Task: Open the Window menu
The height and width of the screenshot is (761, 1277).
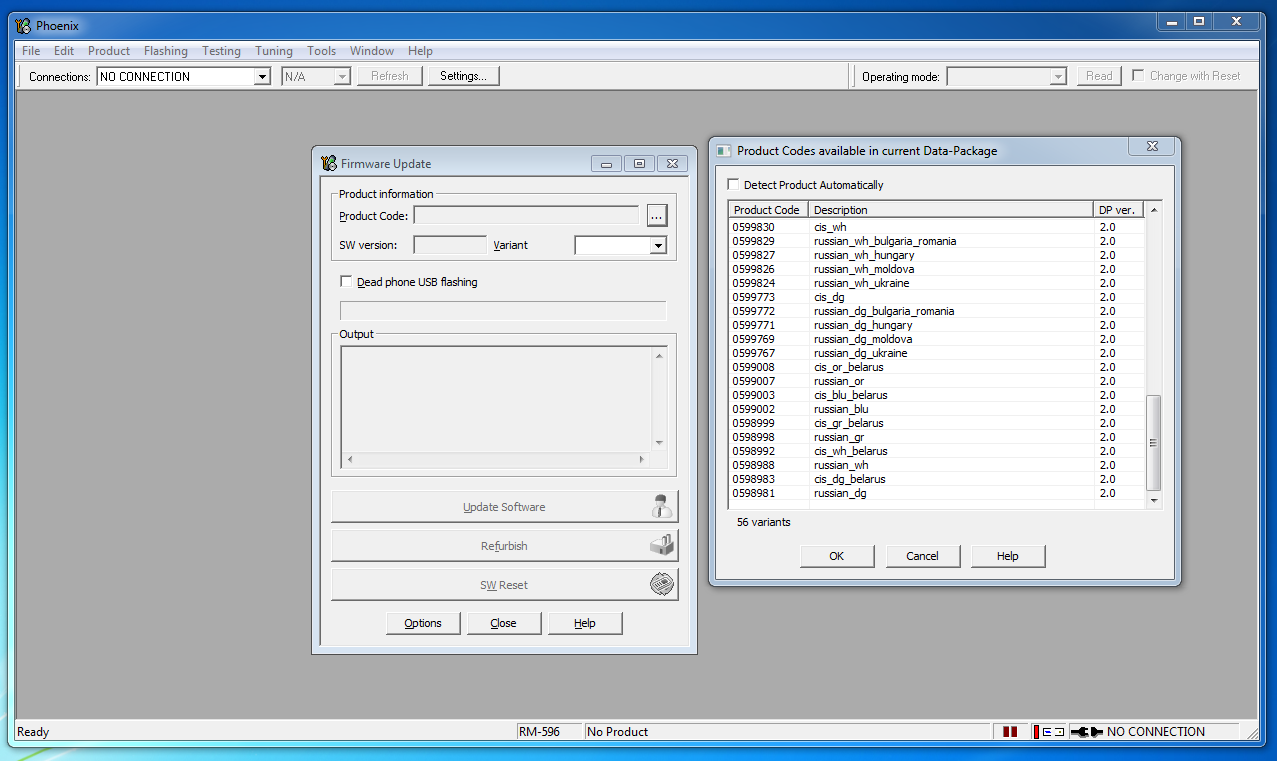Action: tap(372, 51)
